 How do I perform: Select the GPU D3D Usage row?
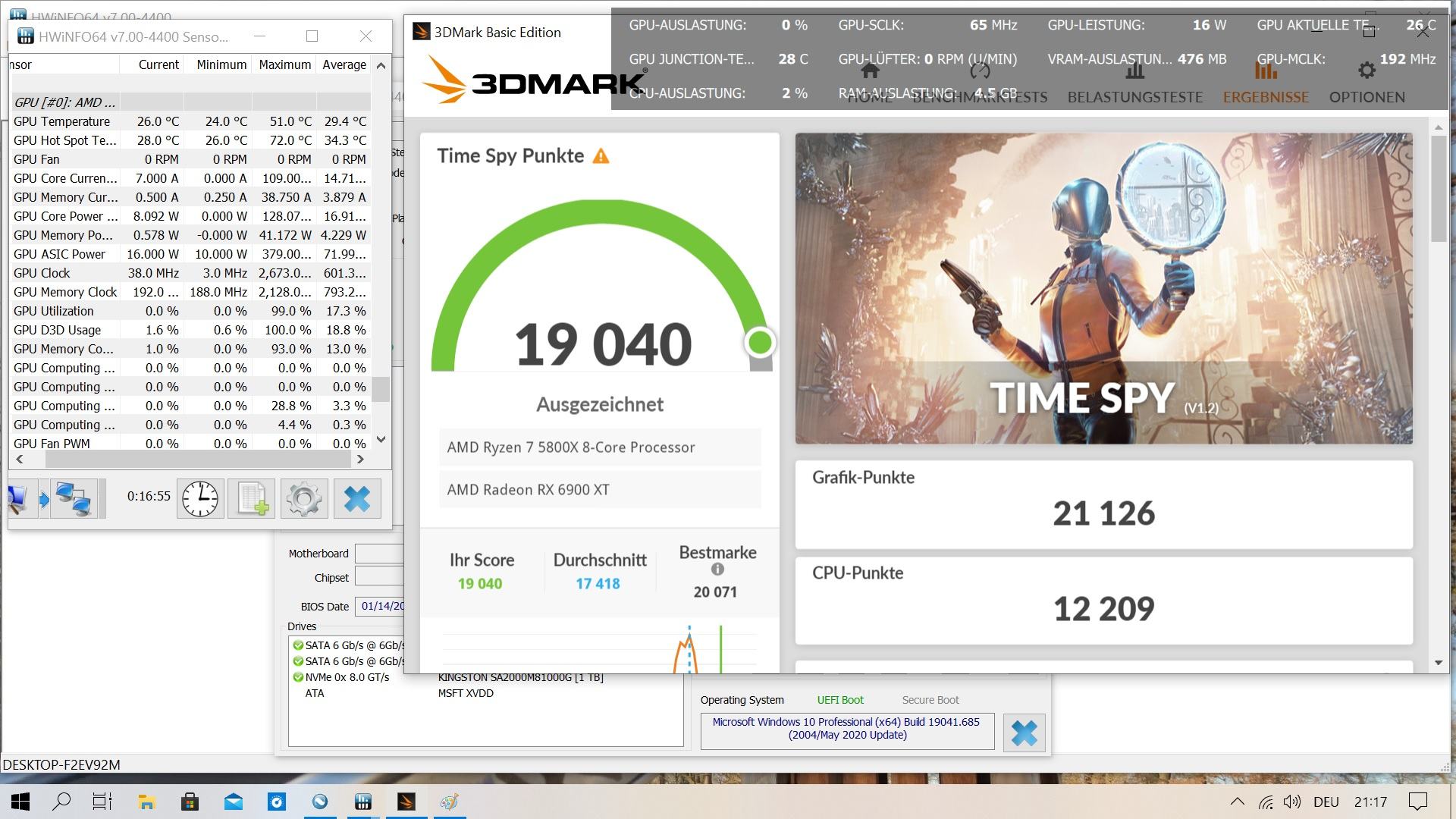(190, 330)
